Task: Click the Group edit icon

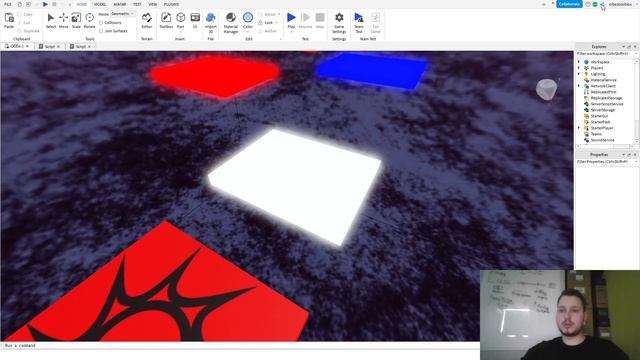Action: (260, 14)
